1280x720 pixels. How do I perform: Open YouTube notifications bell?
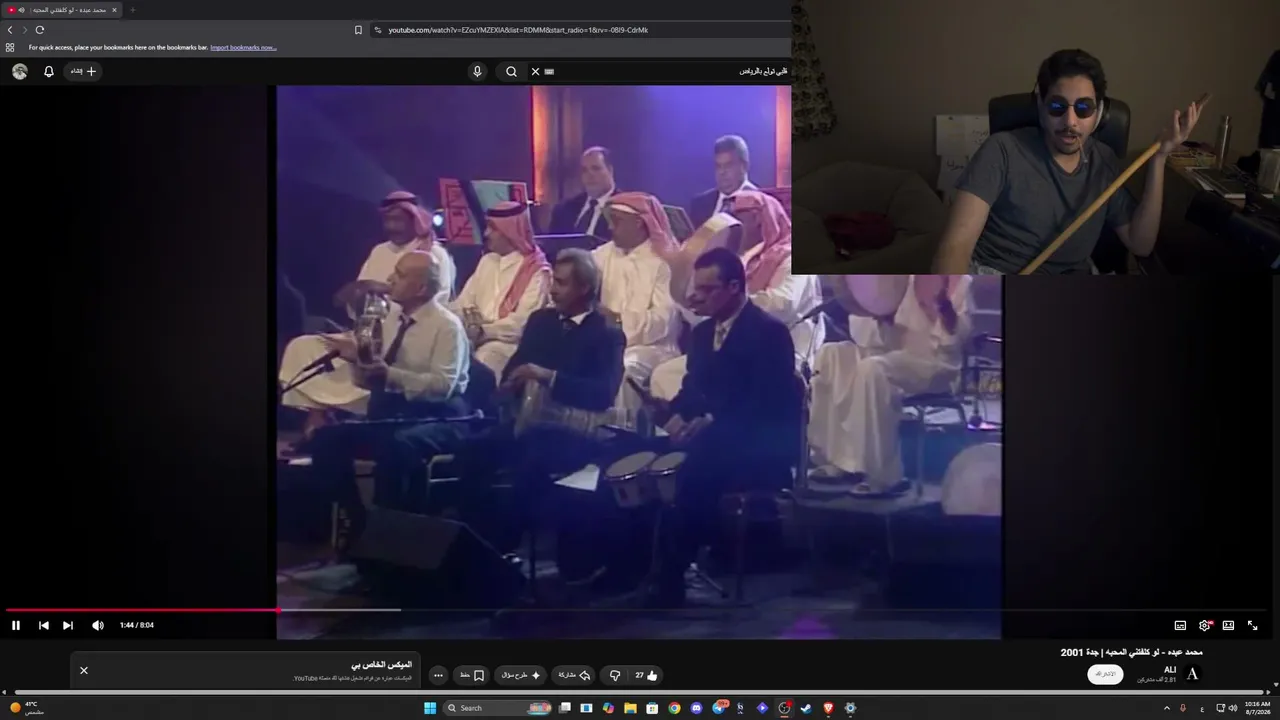pos(48,71)
